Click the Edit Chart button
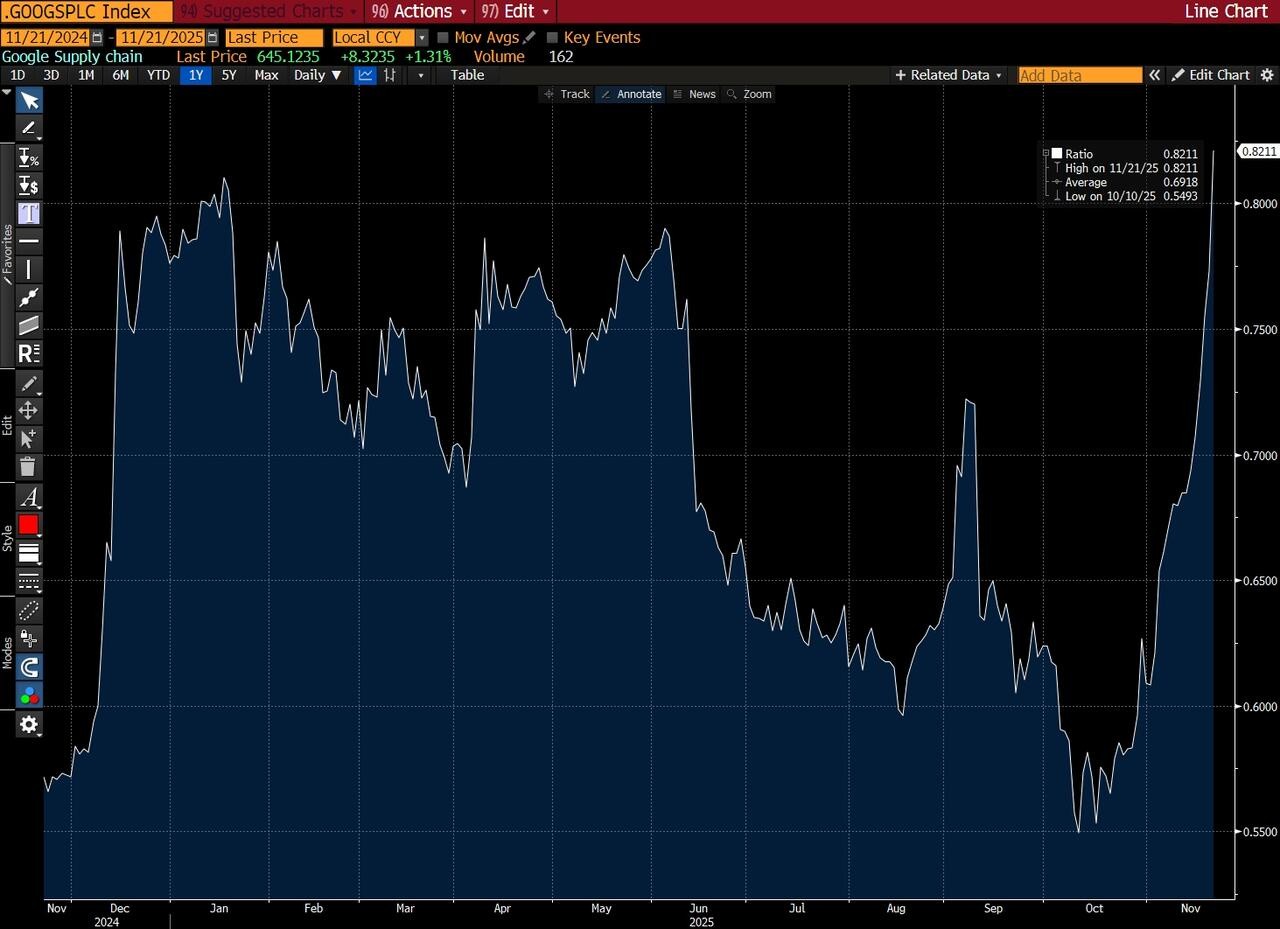Viewport: 1280px width, 929px height. 1211,75
